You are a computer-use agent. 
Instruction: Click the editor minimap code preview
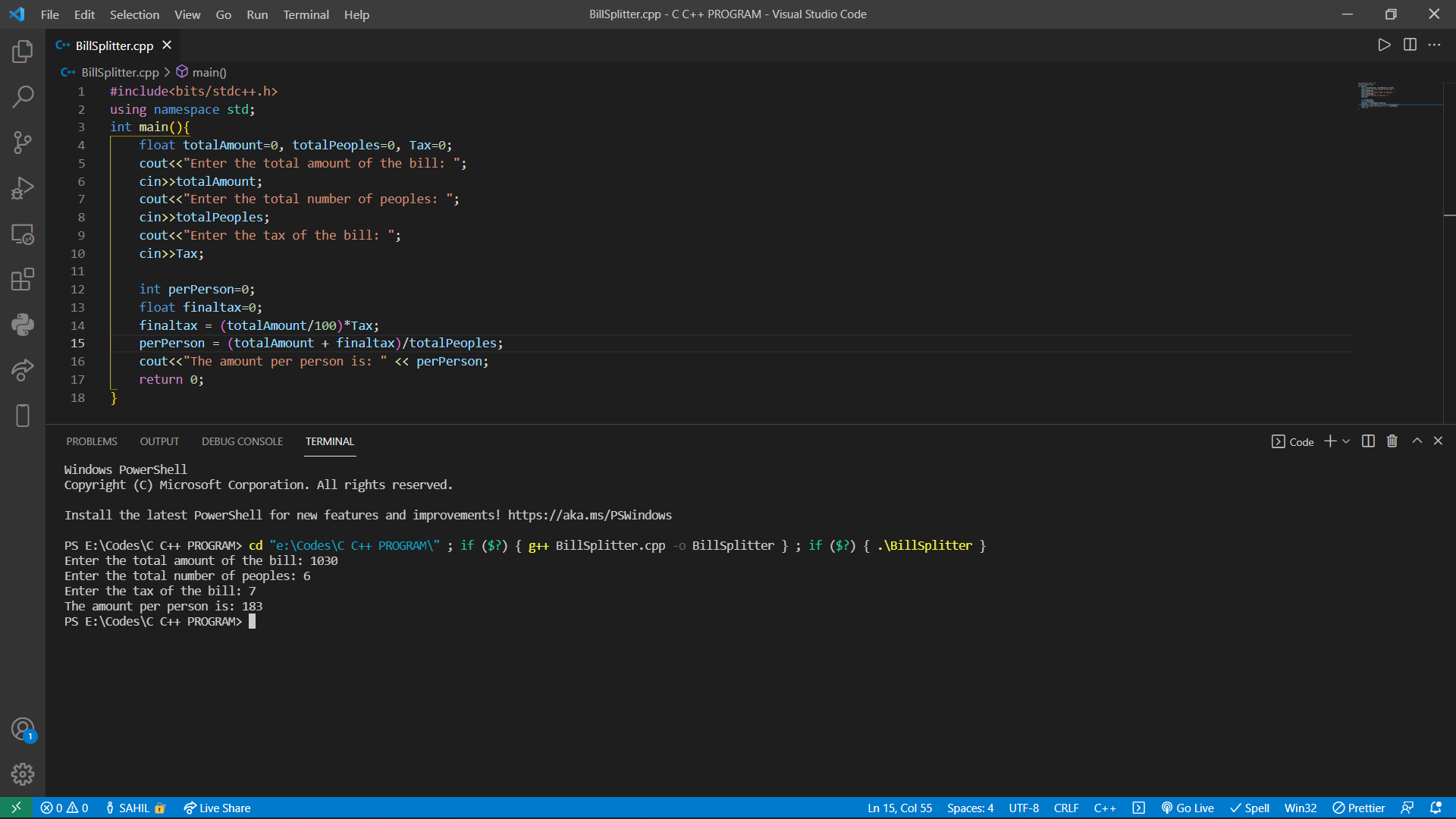pos(1376,96)
